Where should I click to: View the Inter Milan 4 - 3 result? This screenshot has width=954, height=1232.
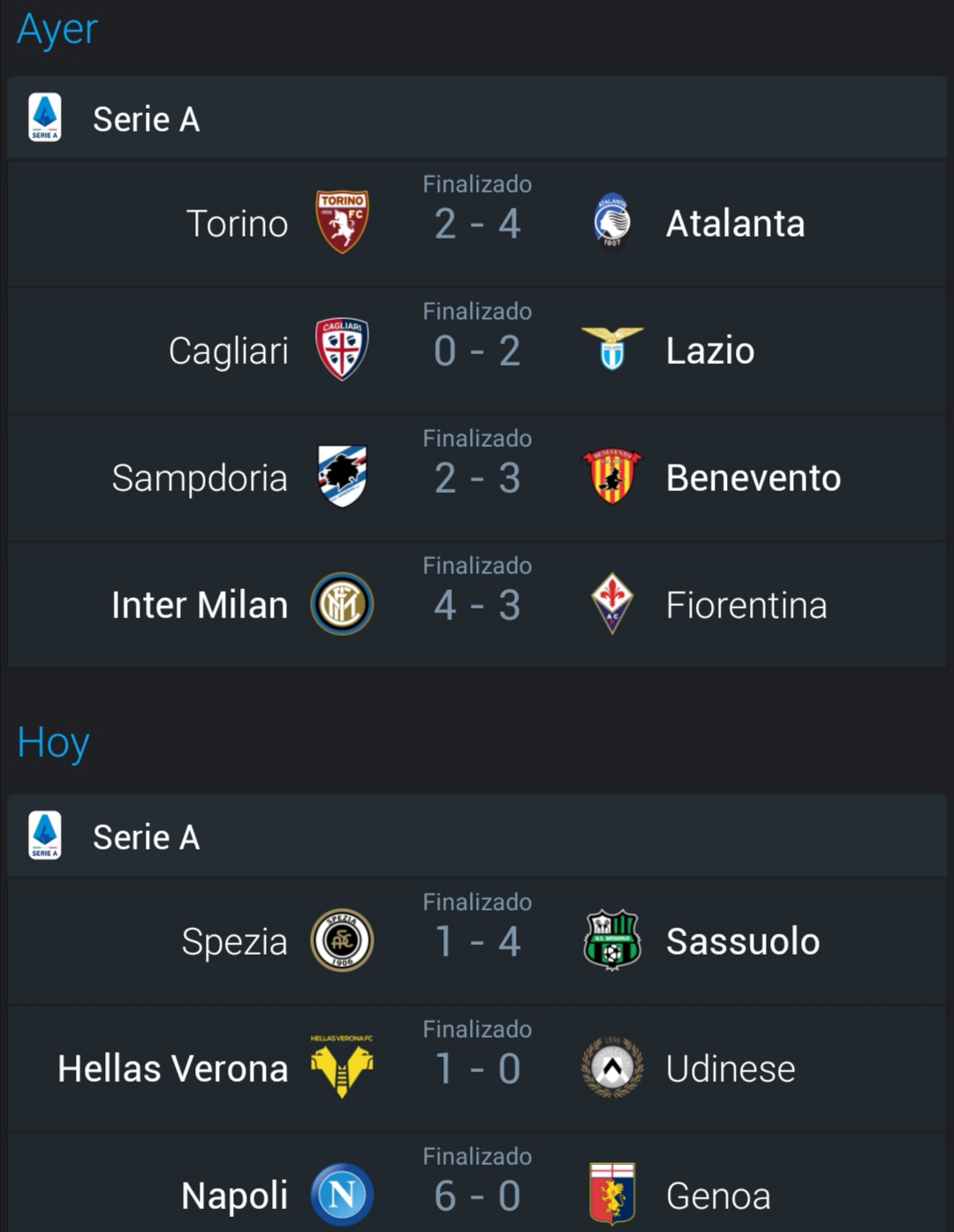coord(477,605)
